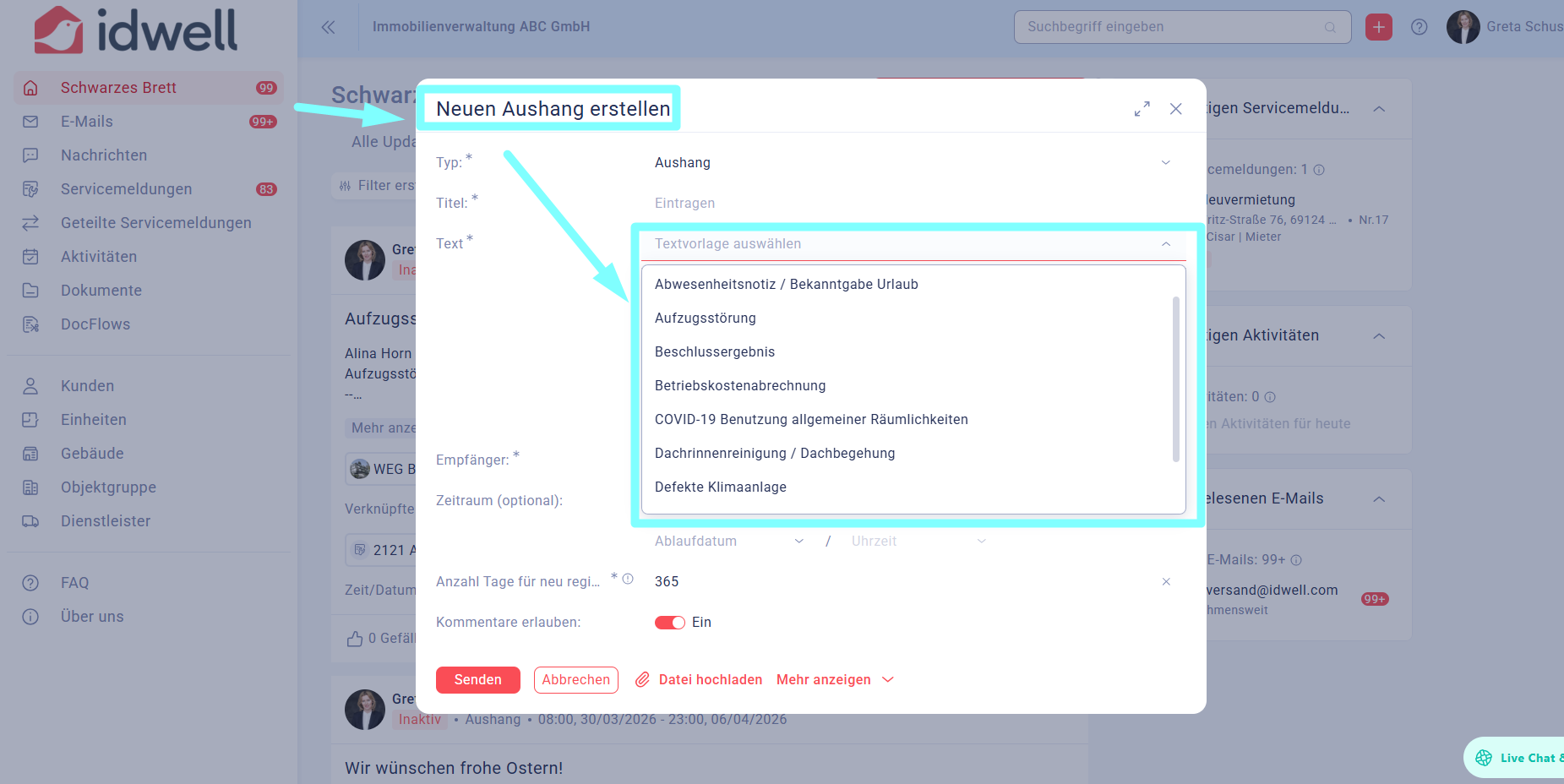Viewport: 1564px width, 784px height.
Task: Select Defekte Klimaanlage template
Action: click(907, 487)
